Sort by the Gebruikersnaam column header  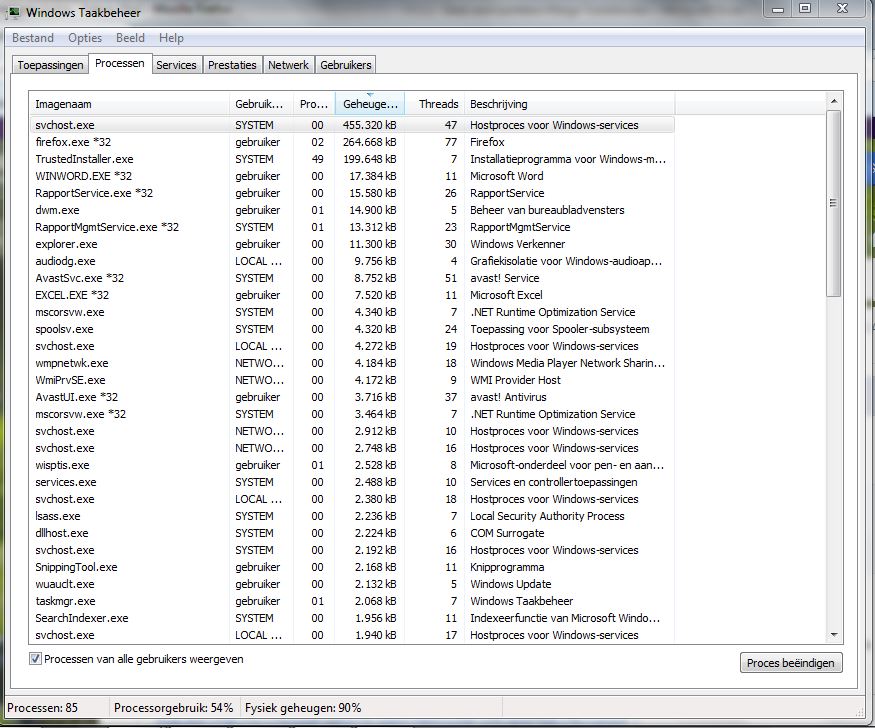(261, 104)
